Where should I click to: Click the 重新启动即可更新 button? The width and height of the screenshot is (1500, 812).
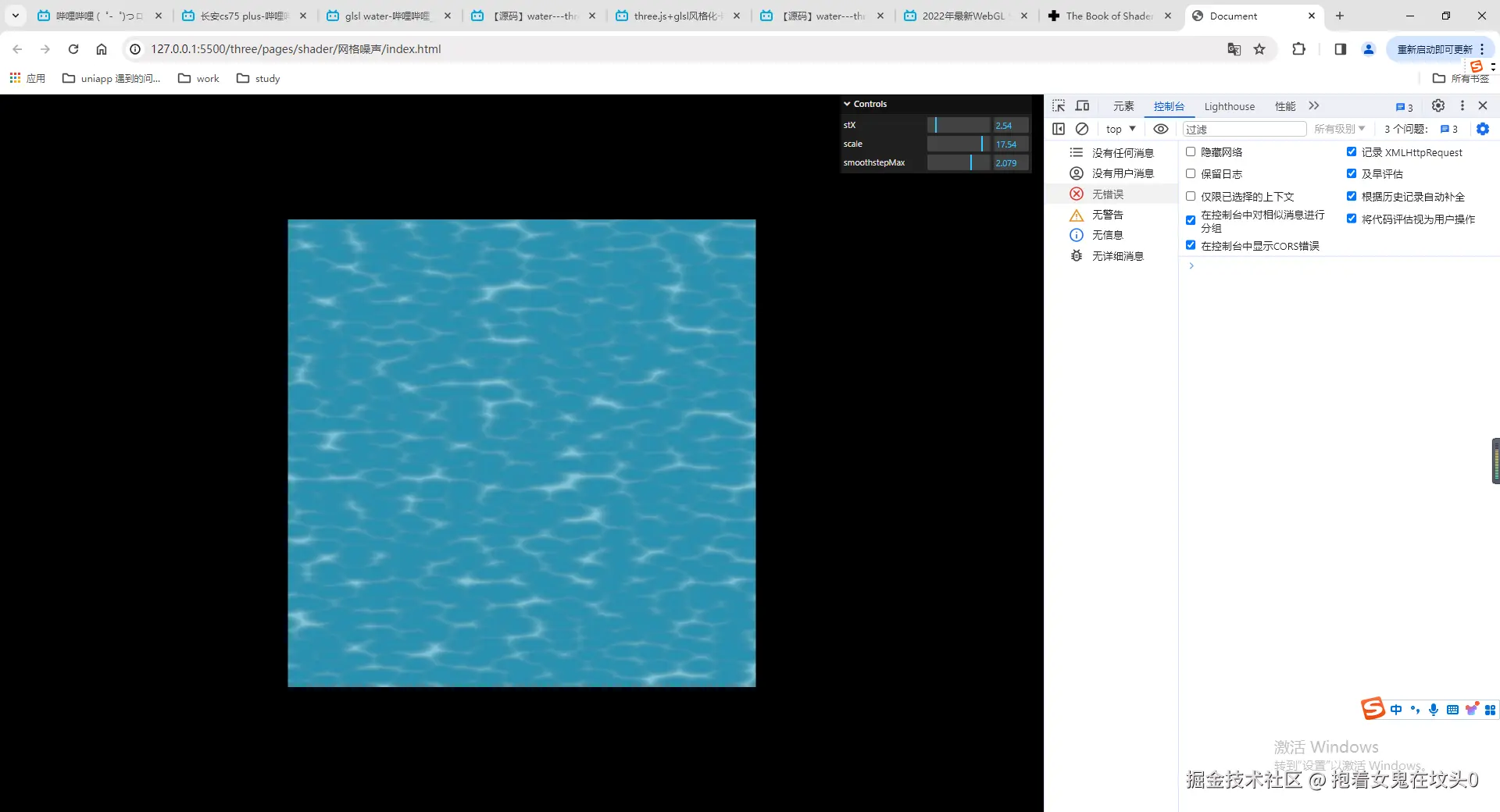tap(1434, 49)
